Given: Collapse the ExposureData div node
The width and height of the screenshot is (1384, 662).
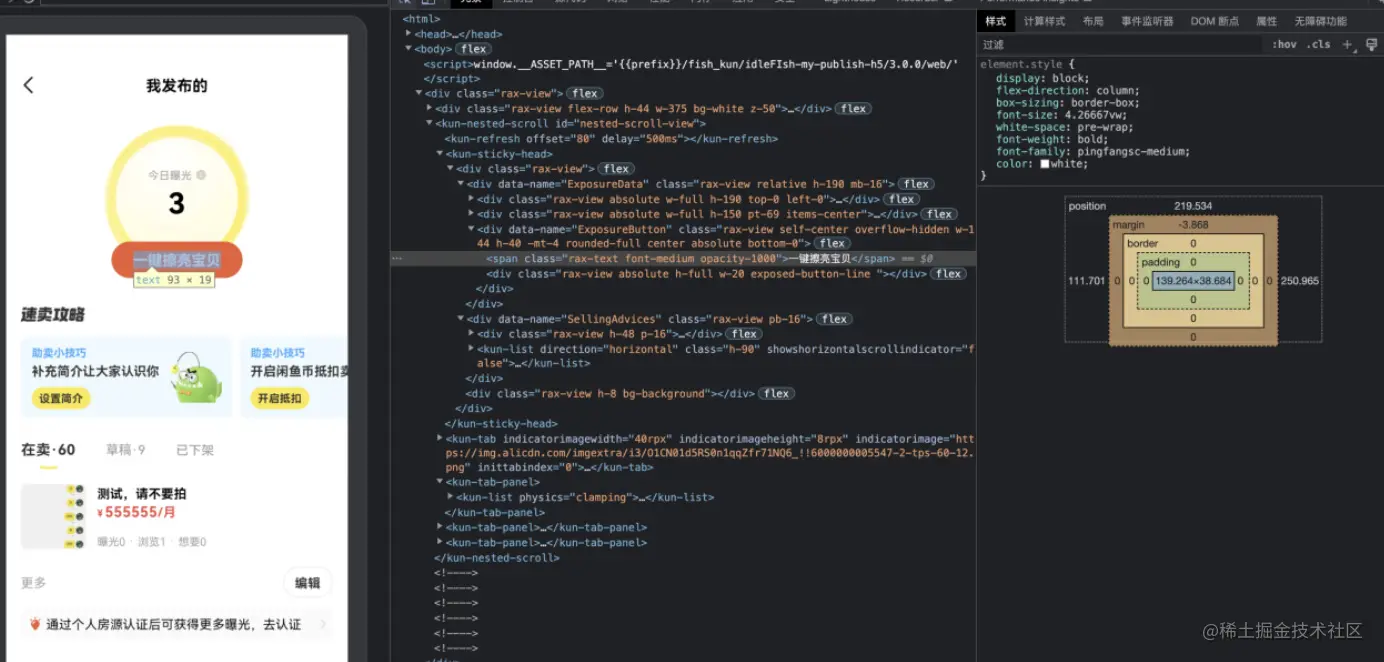Looking at the screenshot, I should pyautogui.click(x=461, y=183).
